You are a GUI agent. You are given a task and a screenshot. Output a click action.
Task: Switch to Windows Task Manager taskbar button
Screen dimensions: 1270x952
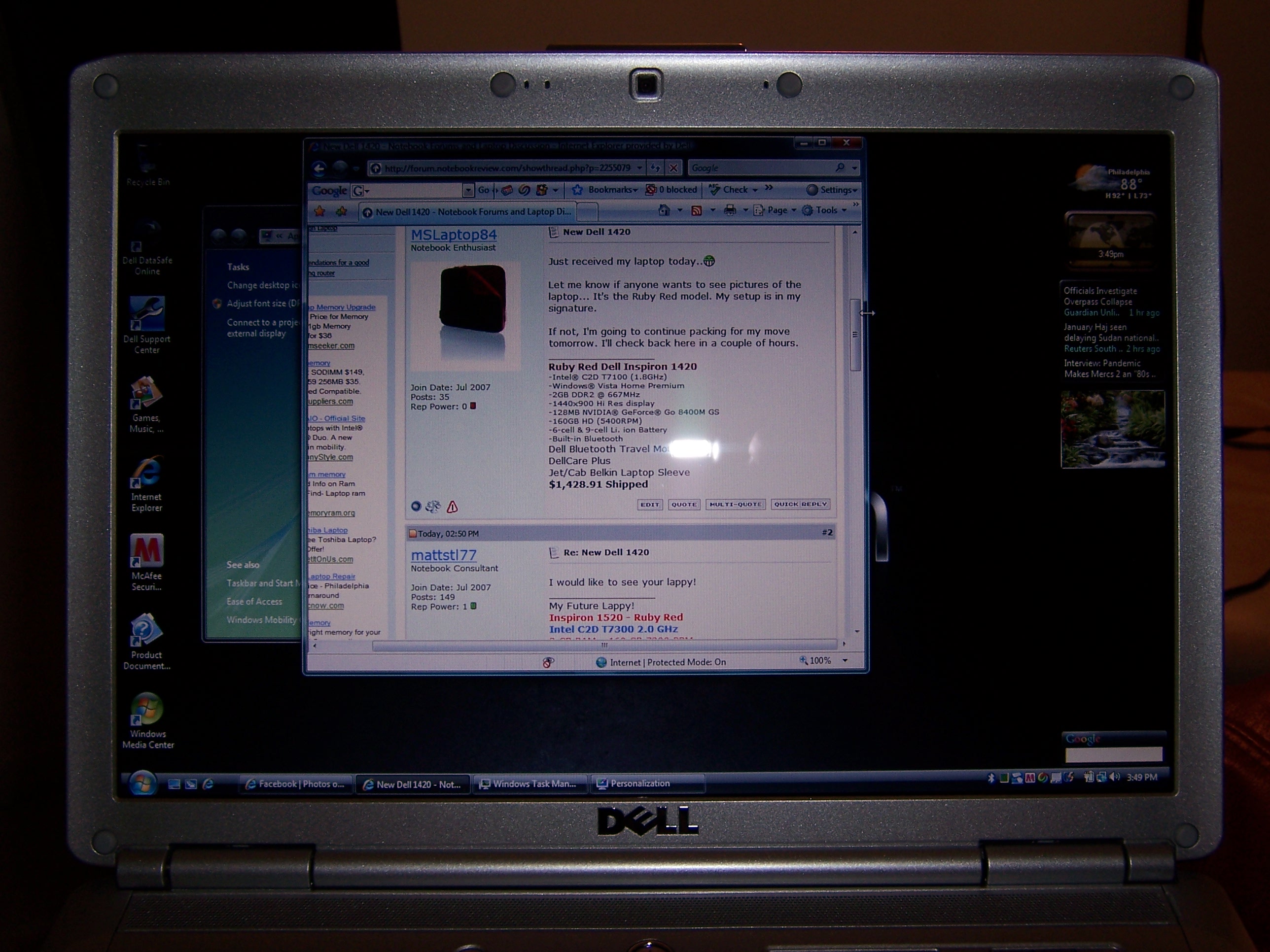point(529,784)
